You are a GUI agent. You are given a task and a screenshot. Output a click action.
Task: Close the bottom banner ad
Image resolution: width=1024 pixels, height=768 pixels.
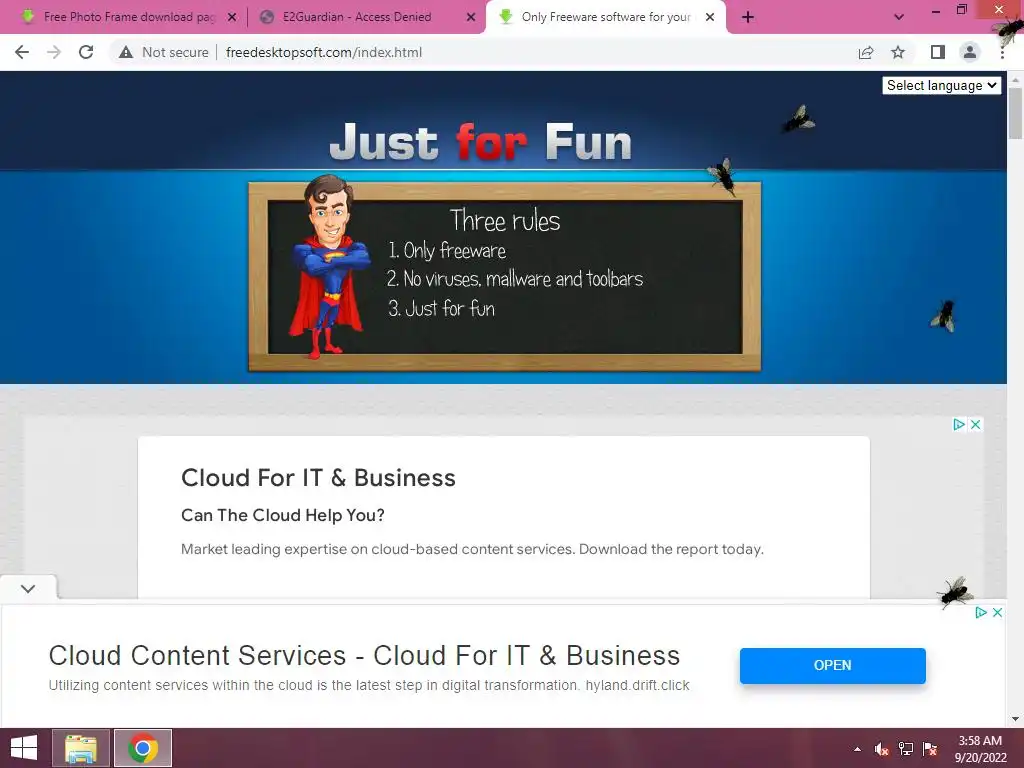tap(997, 613)
